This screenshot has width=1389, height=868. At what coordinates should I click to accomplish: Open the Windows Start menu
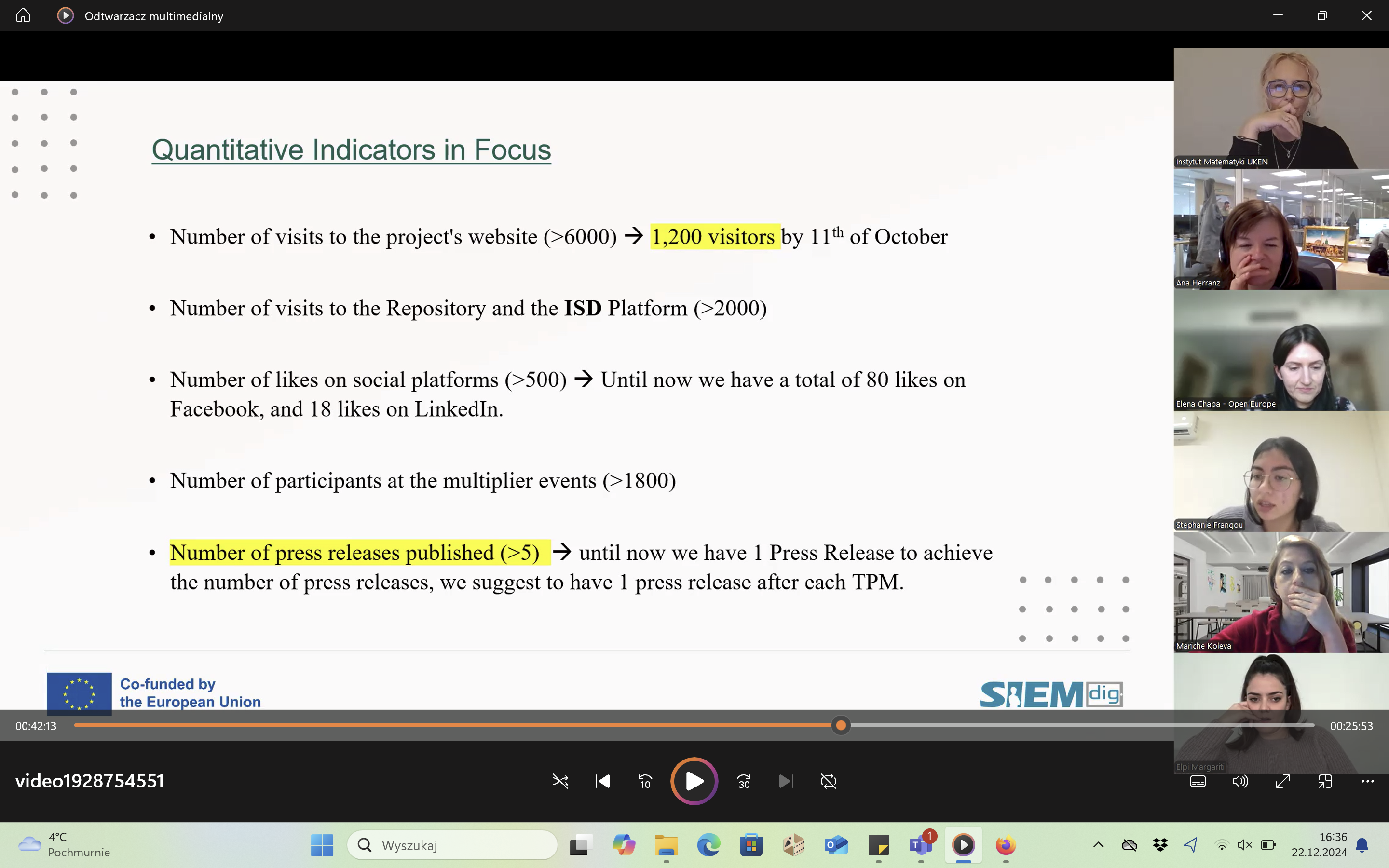pyautogui.click(x=322, y=845)
